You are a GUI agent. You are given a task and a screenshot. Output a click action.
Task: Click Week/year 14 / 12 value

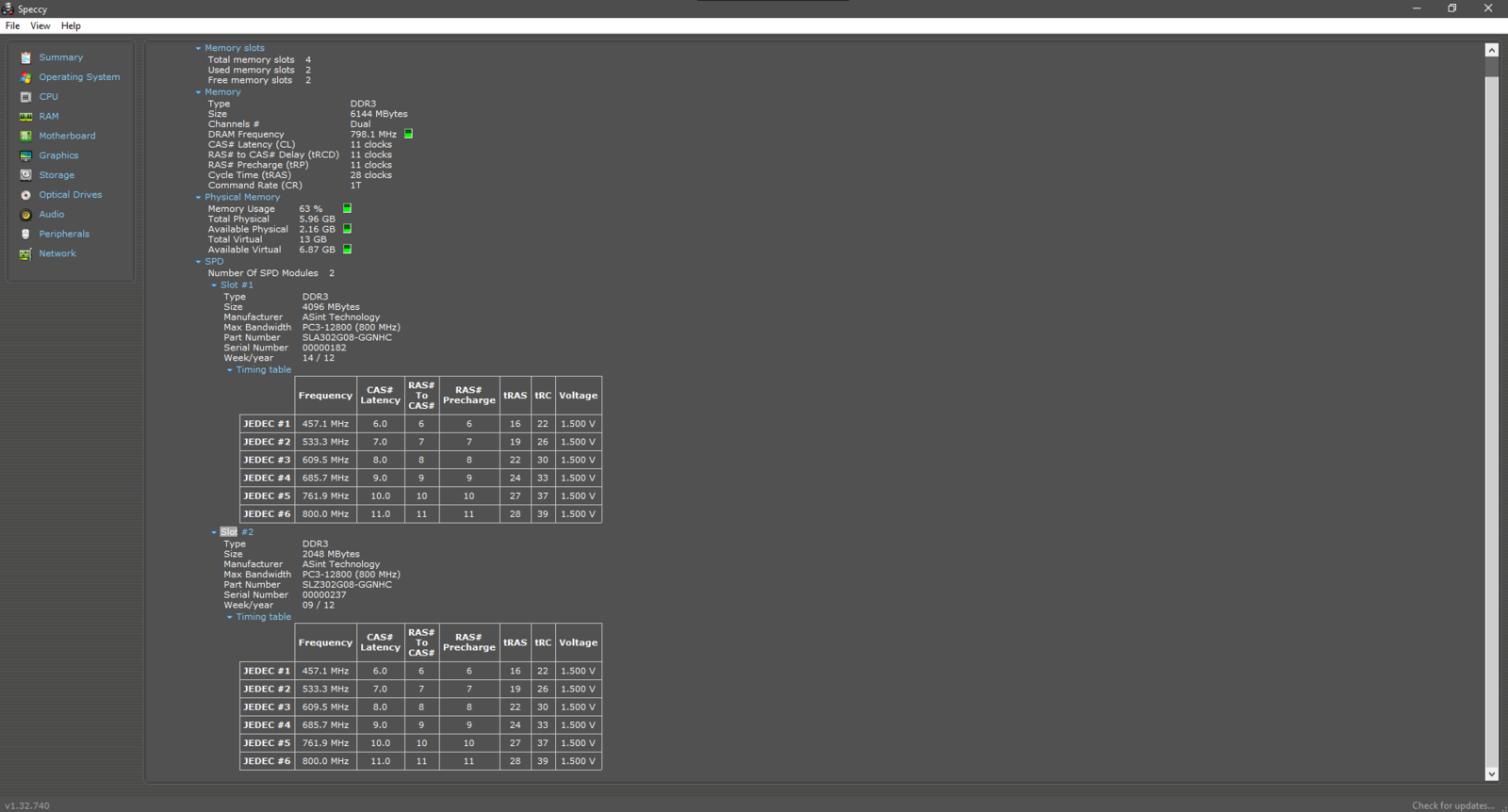[319, 358]
